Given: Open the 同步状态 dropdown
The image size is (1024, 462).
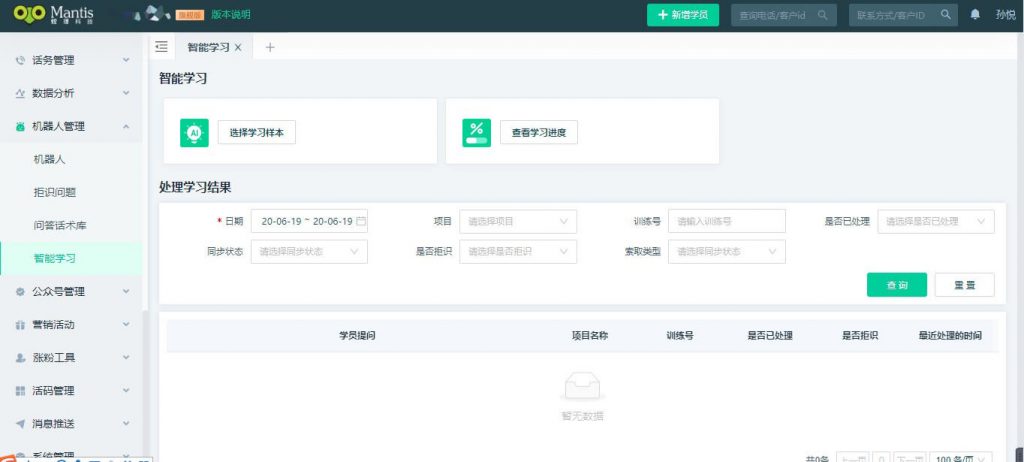Looking at the screenshot, I should (x=309, y=252).
